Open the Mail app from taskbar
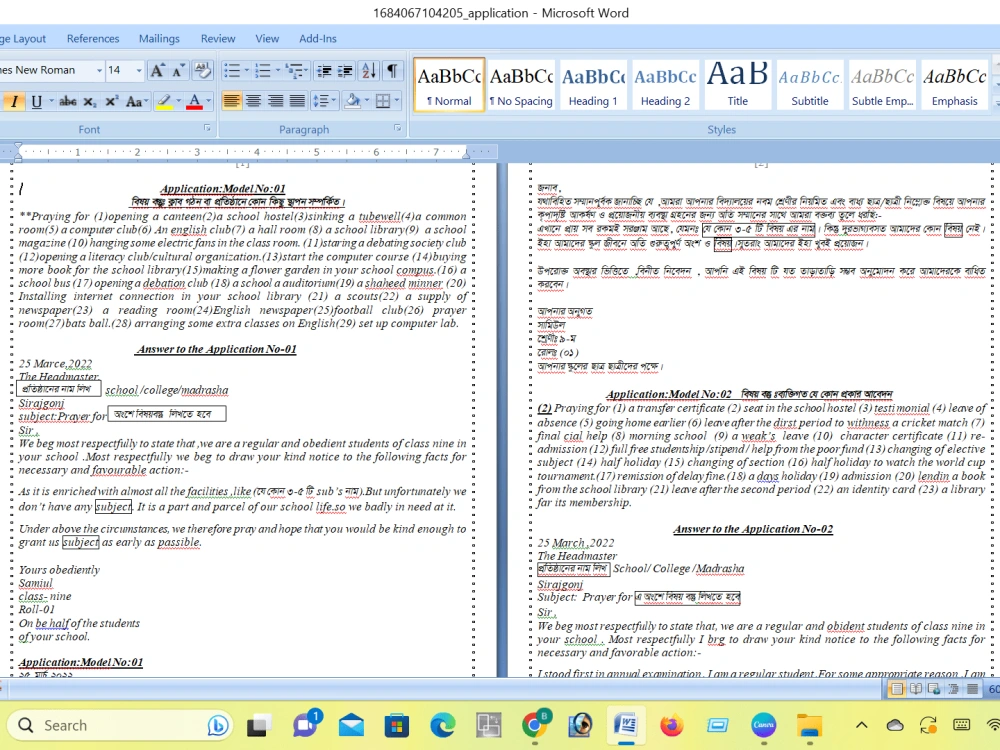Viewport: 1000px width, 750px height. click(x=351, y=725)
